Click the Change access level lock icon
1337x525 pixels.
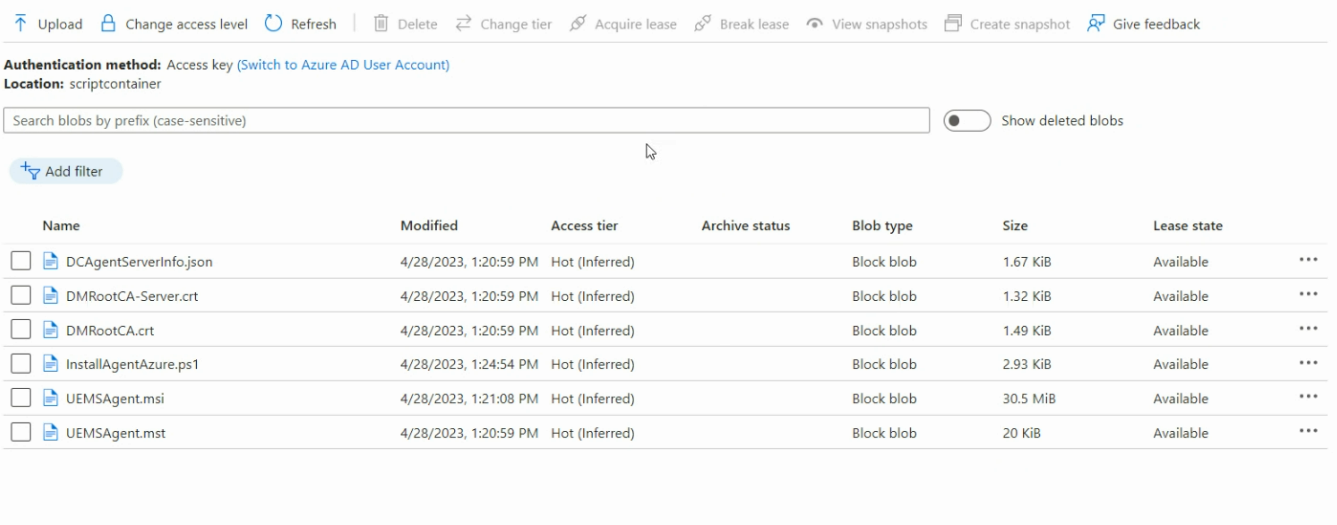tap(109, 24)
